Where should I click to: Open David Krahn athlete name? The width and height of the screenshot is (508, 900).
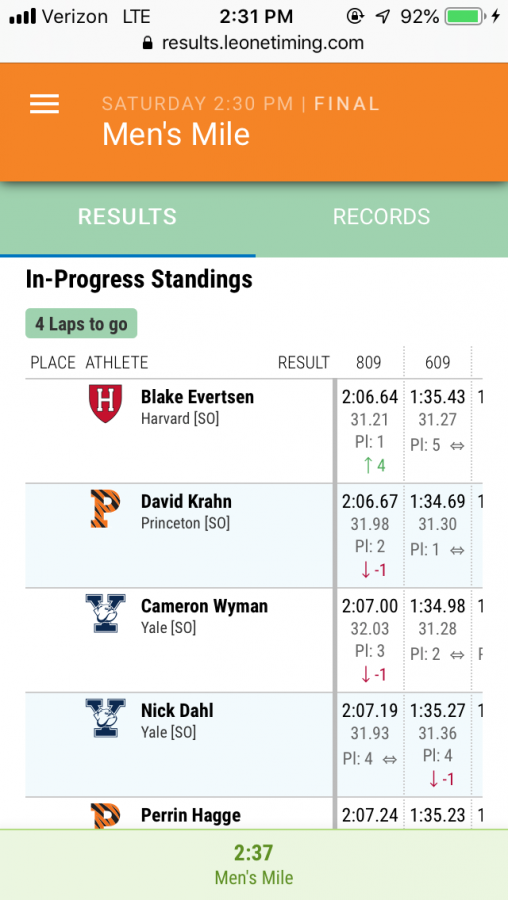coord(187,501)
